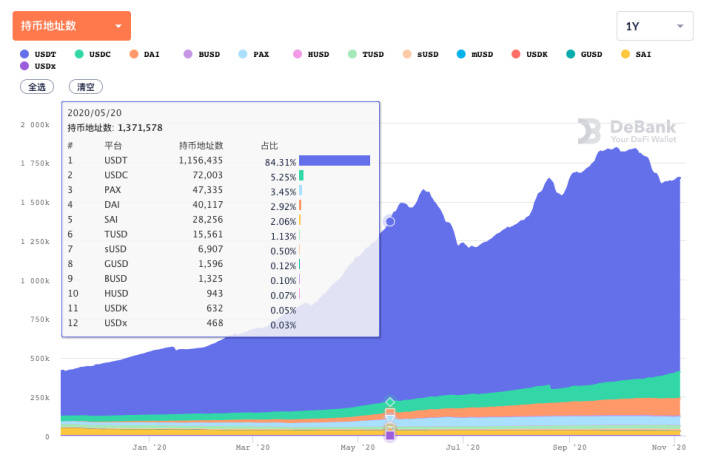Click the 全选 select-all button
Screen dimensions: 701x463
(36, 87)
